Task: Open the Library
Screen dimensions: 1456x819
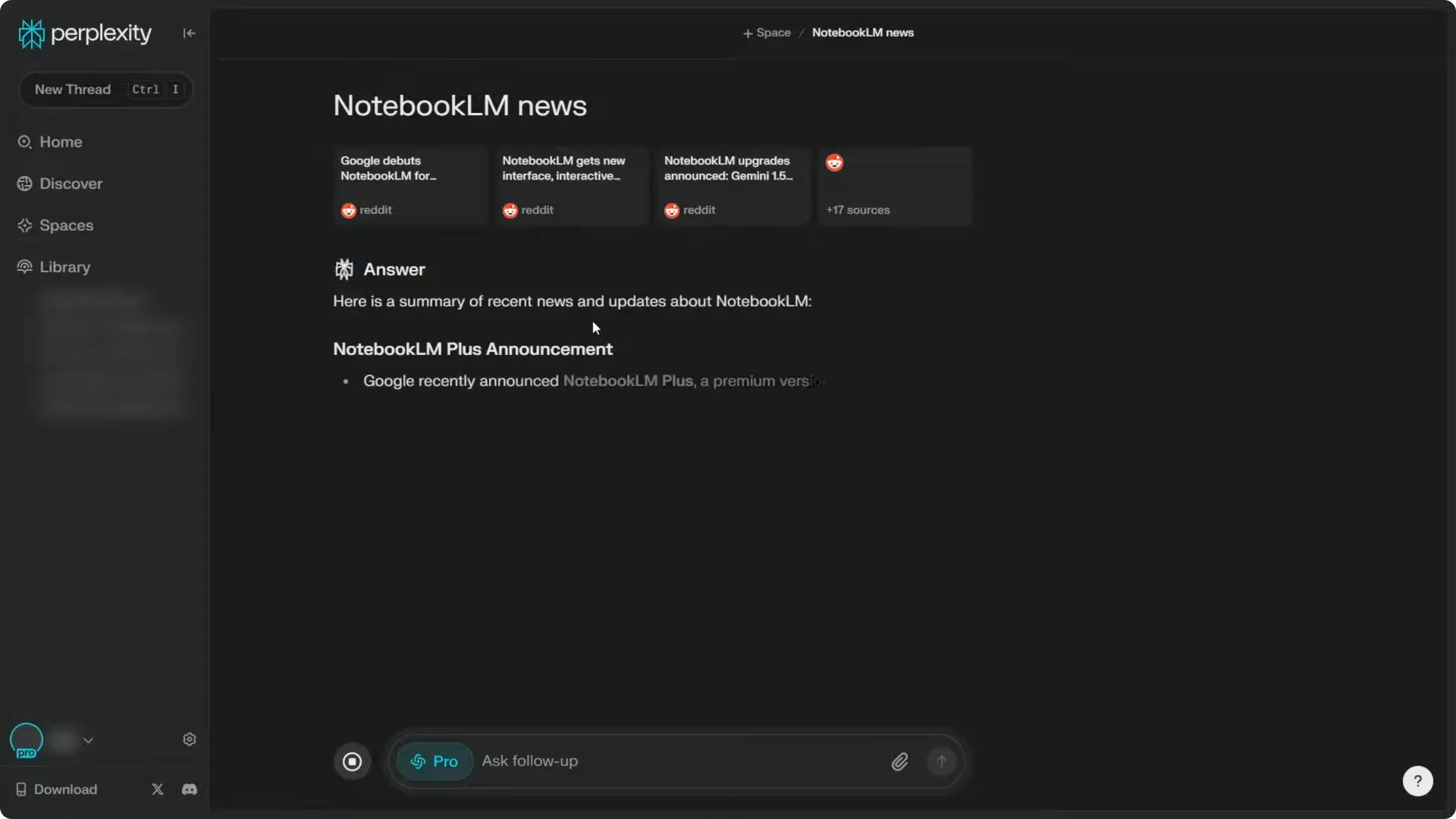Action: click(64, 266)
